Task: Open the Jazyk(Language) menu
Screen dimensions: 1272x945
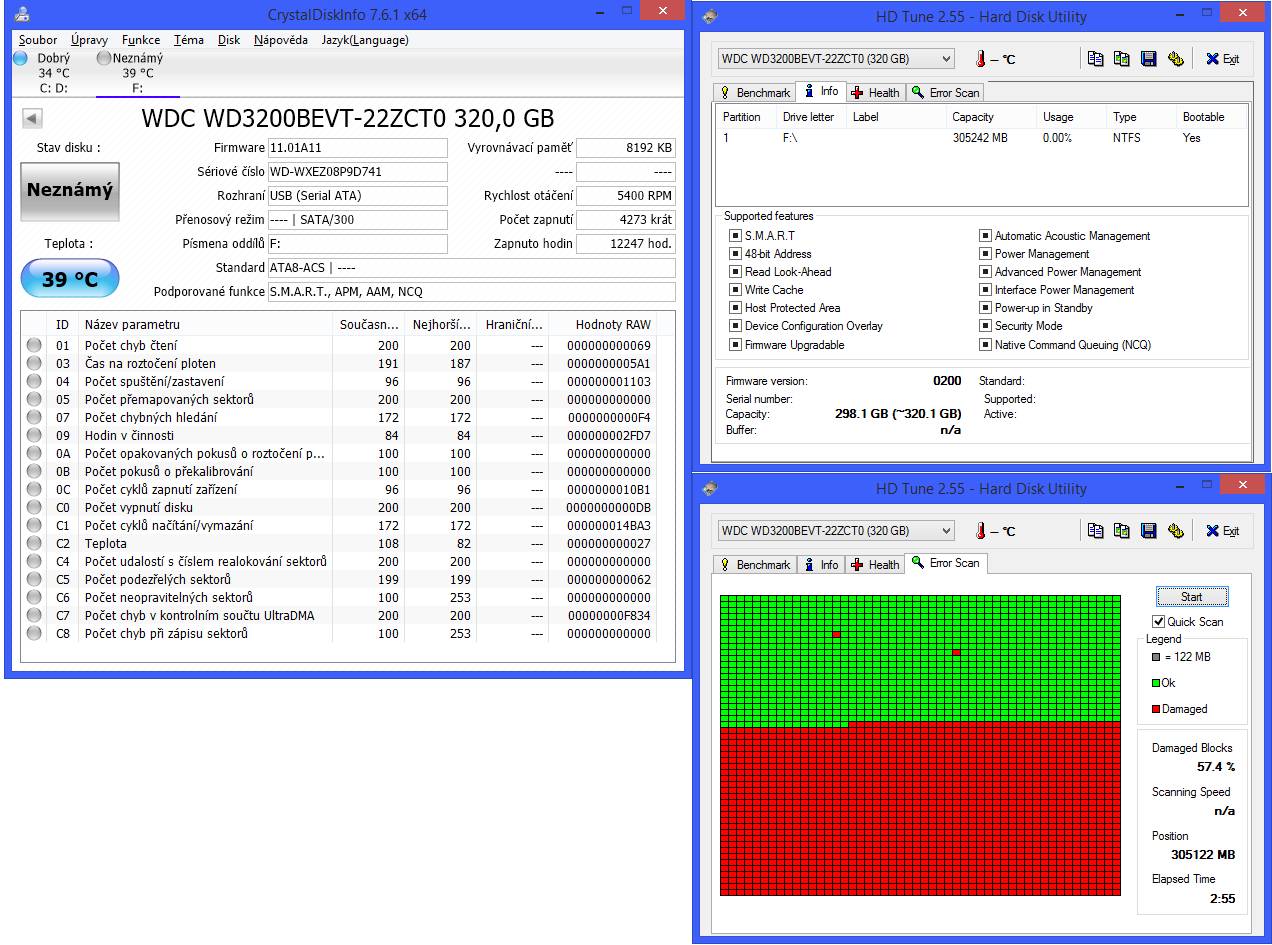Action: click(365, 40)
